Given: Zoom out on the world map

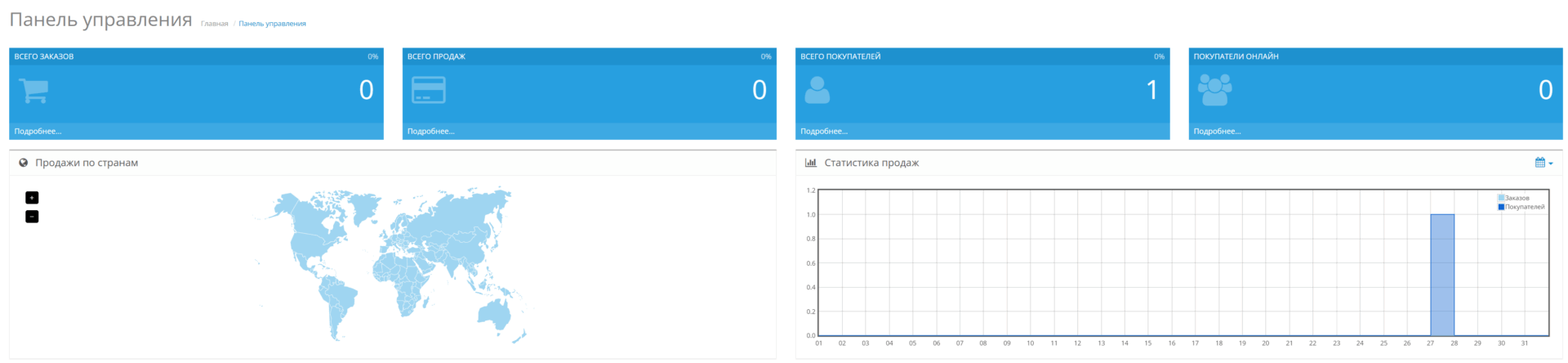Looking at the screenshot, I should point(32,217).
